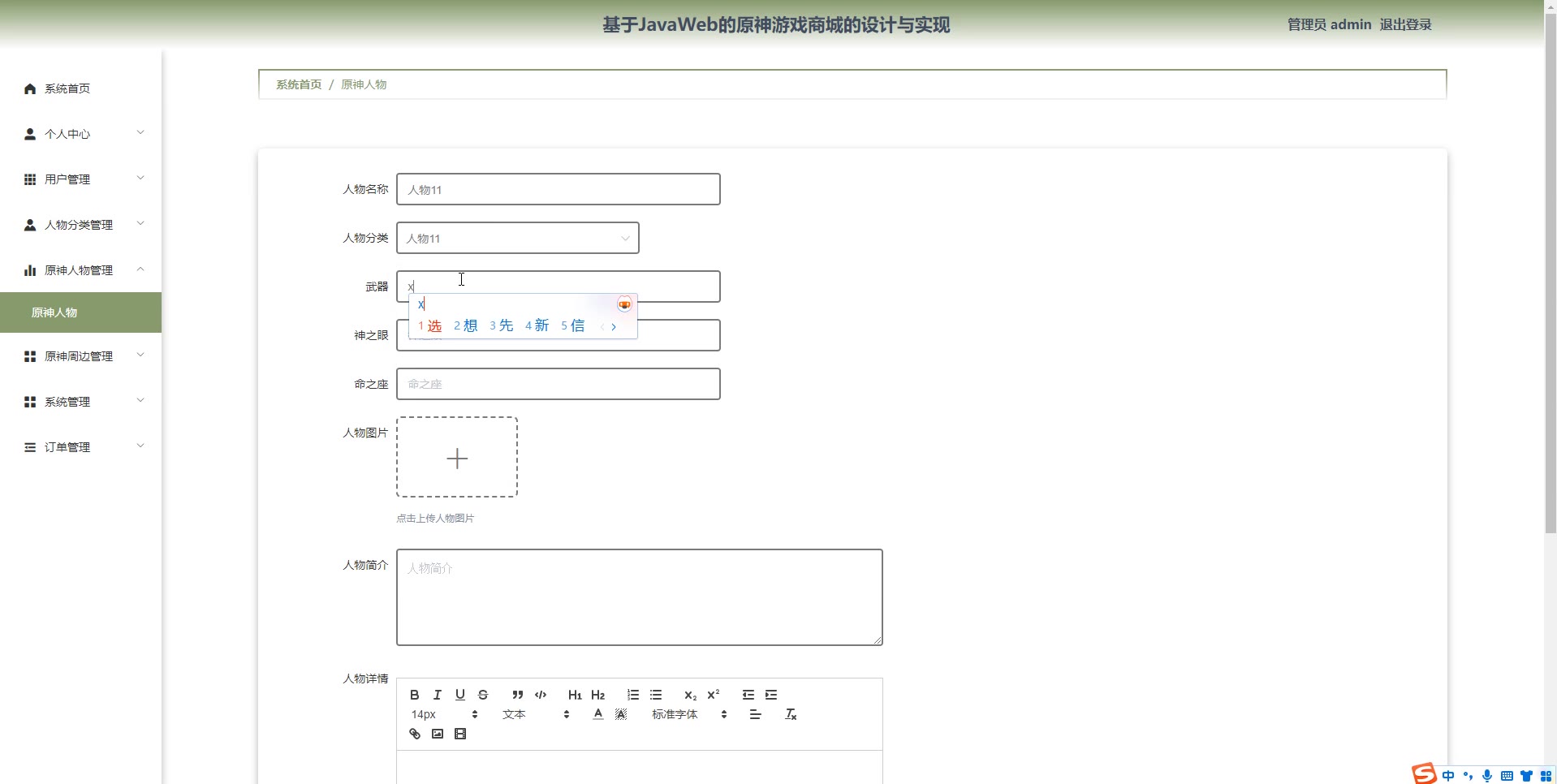Expand the 系统管理 sidebar menu

81,402
